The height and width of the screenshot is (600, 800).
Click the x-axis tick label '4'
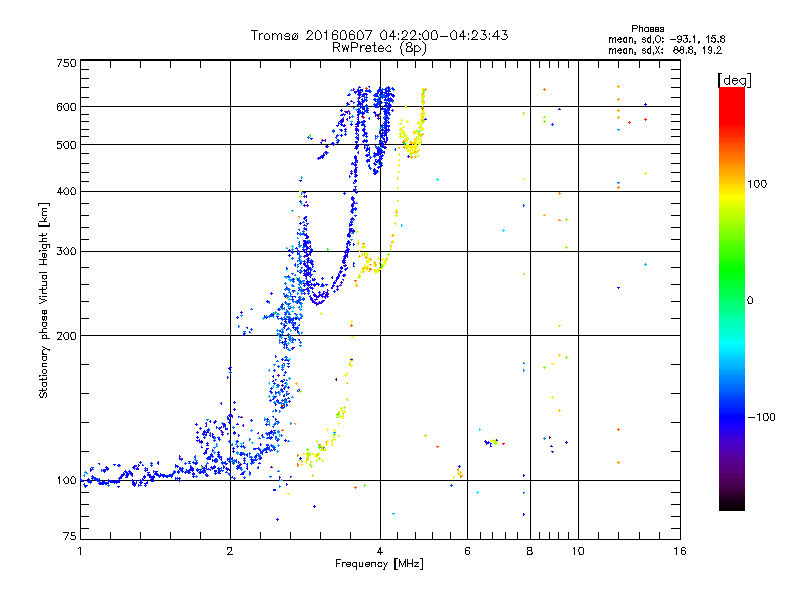click(x=380, y=551)
